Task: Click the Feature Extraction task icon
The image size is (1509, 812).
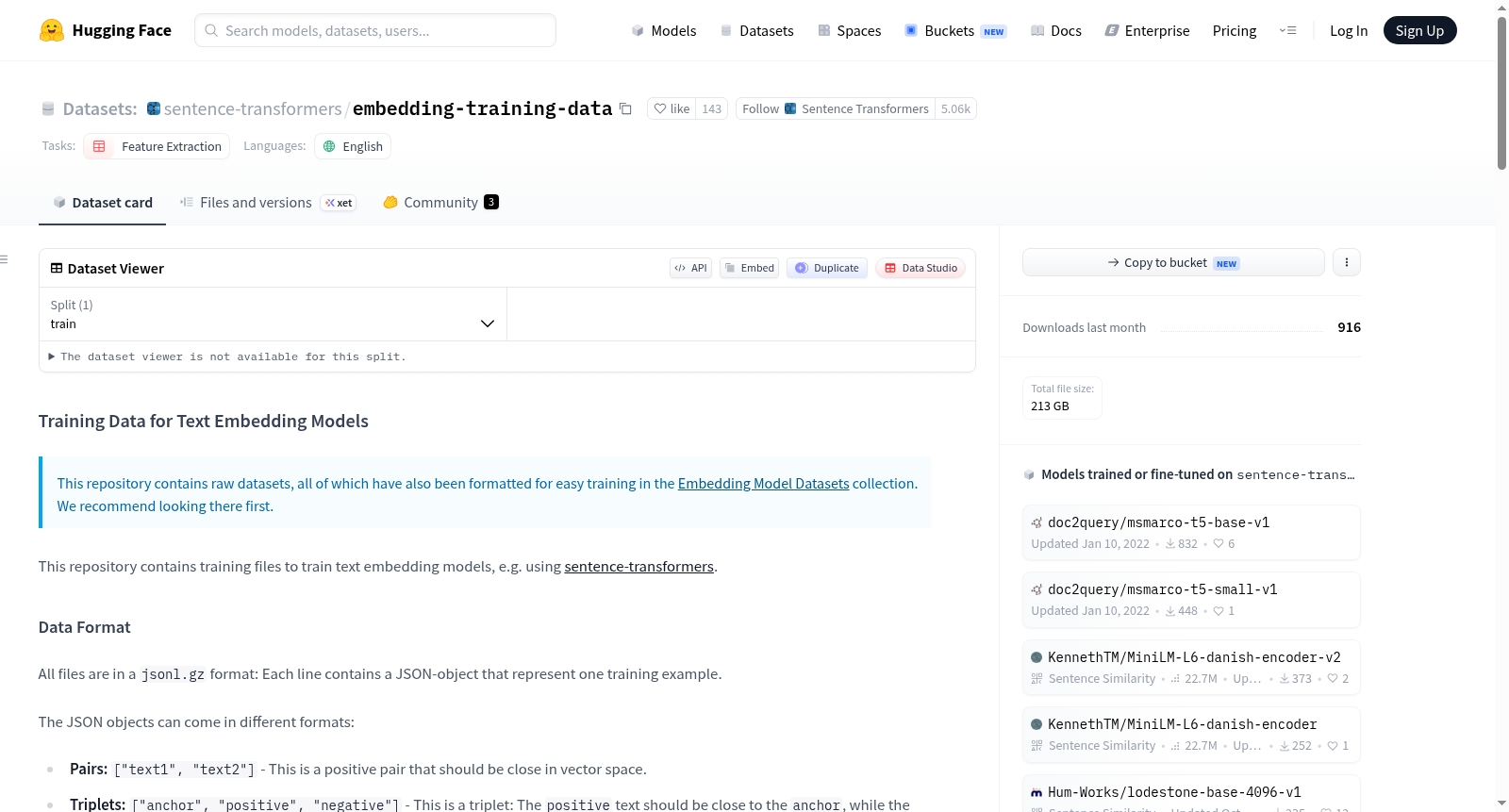Action: coord(99,146)
